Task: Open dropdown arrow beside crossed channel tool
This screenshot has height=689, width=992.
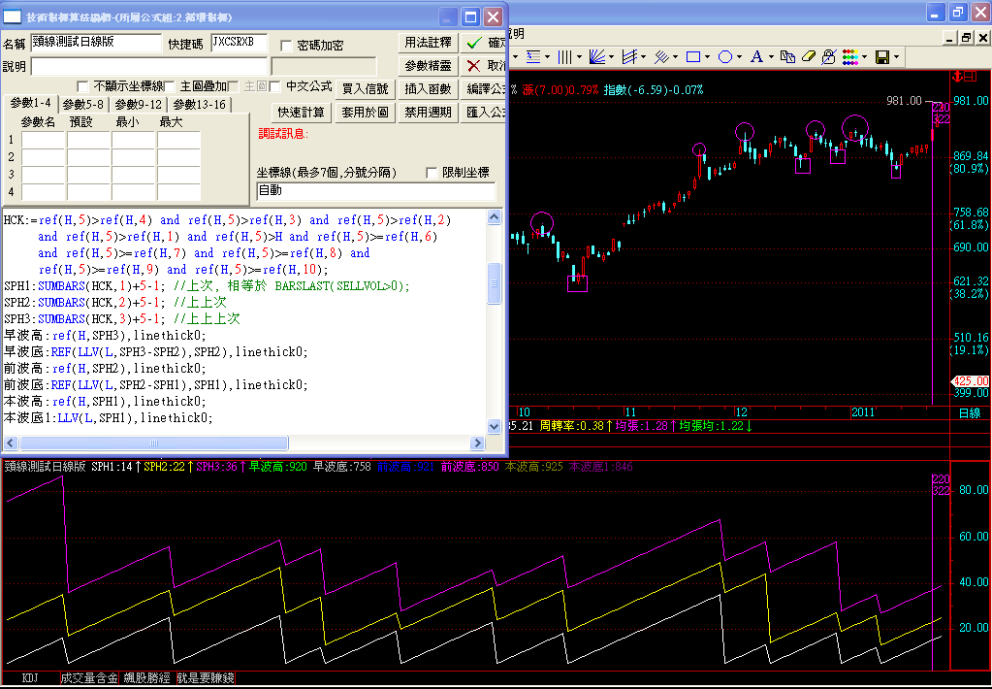Action: [643, 57]
